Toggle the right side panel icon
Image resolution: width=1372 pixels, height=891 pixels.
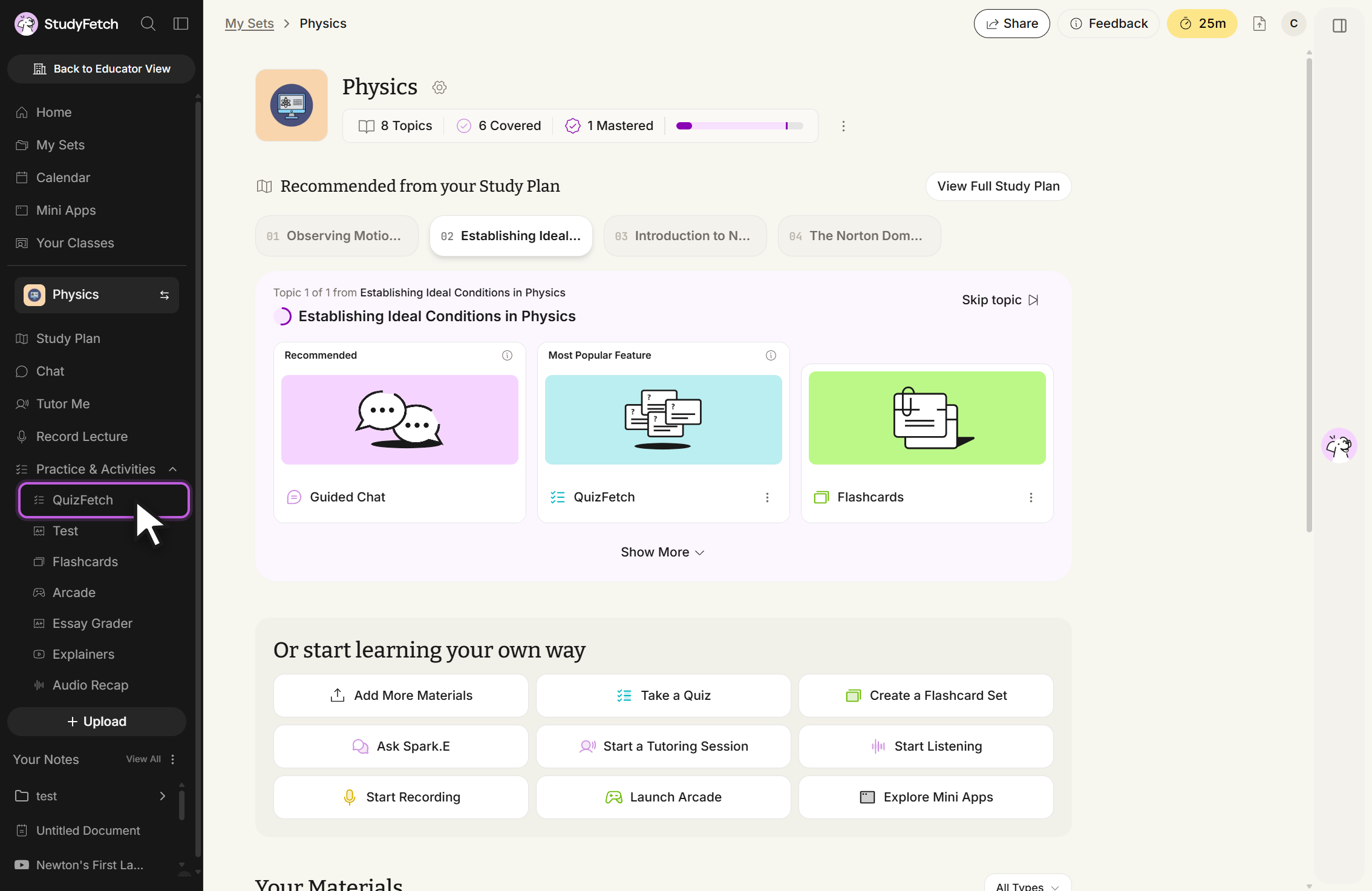(x=1339, y=25)
